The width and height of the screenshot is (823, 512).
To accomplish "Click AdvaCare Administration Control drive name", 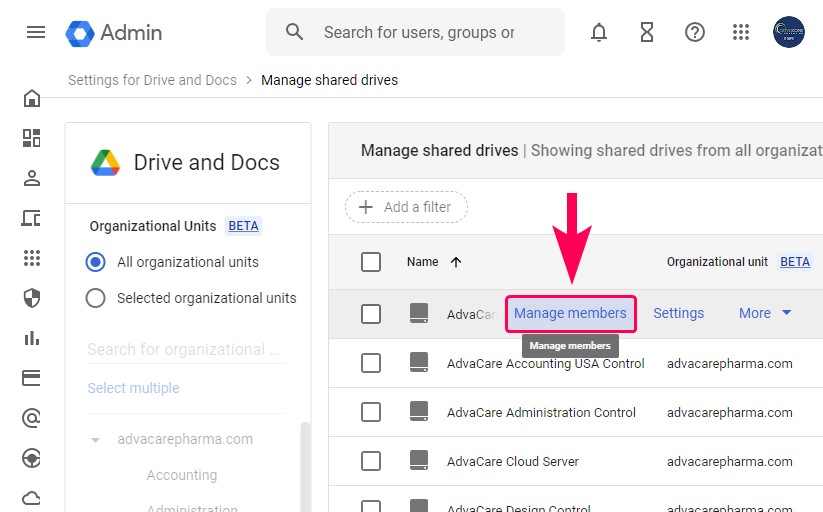I will (541, 412).
